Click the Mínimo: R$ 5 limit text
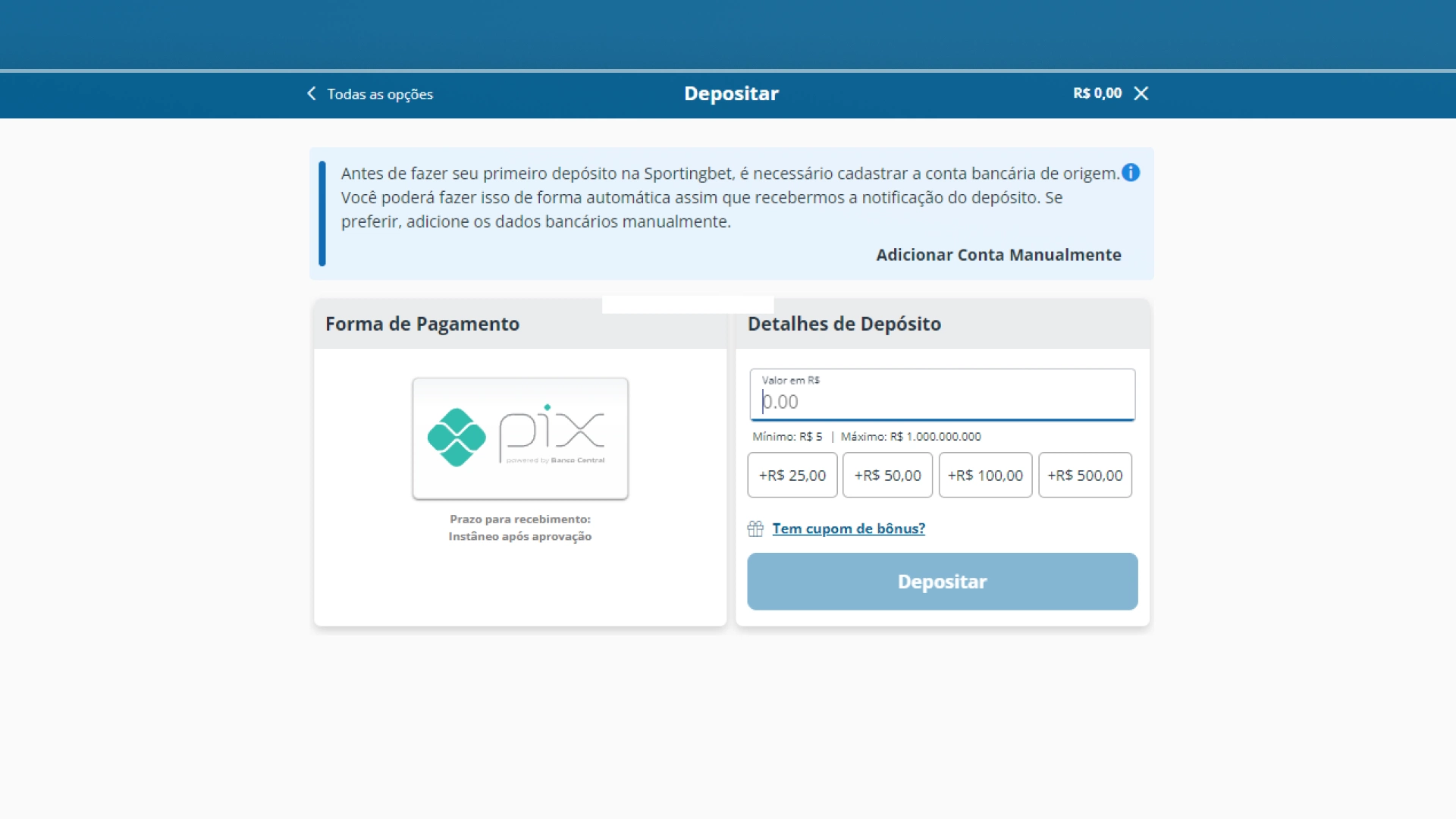 click(787, 437)
